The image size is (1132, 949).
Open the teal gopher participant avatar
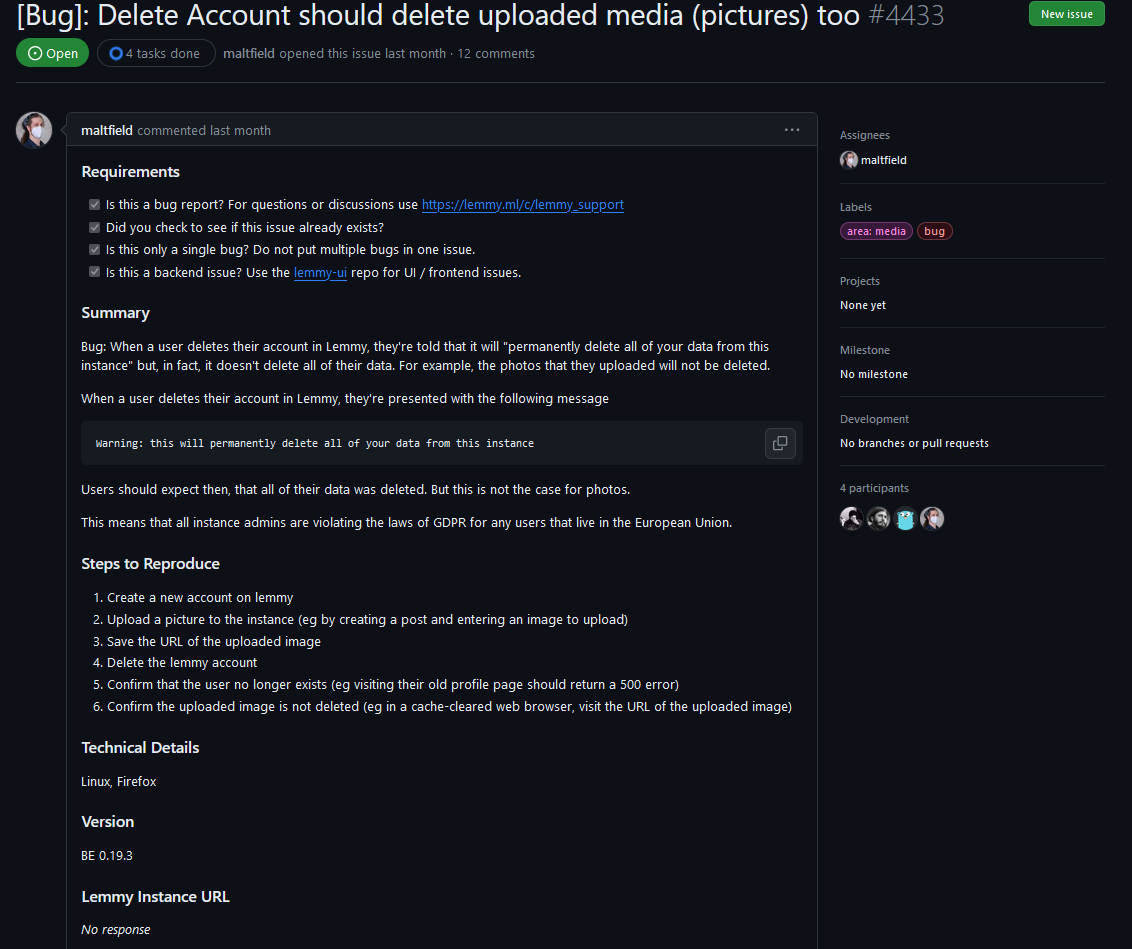point(905,518)
